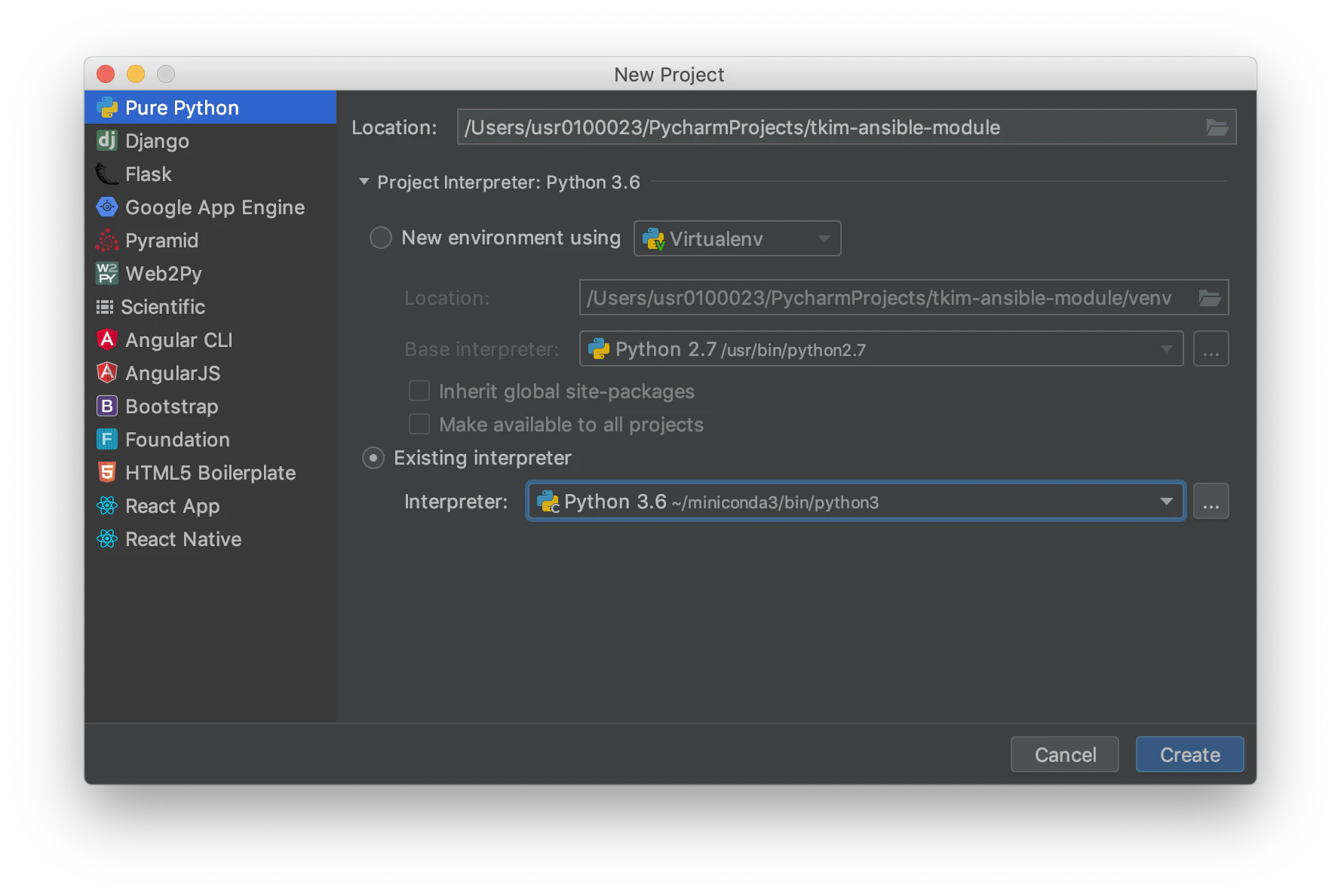This screenshot has height=896, width=1341.
Task: Choose the Scientific project type
Action: 210,307
